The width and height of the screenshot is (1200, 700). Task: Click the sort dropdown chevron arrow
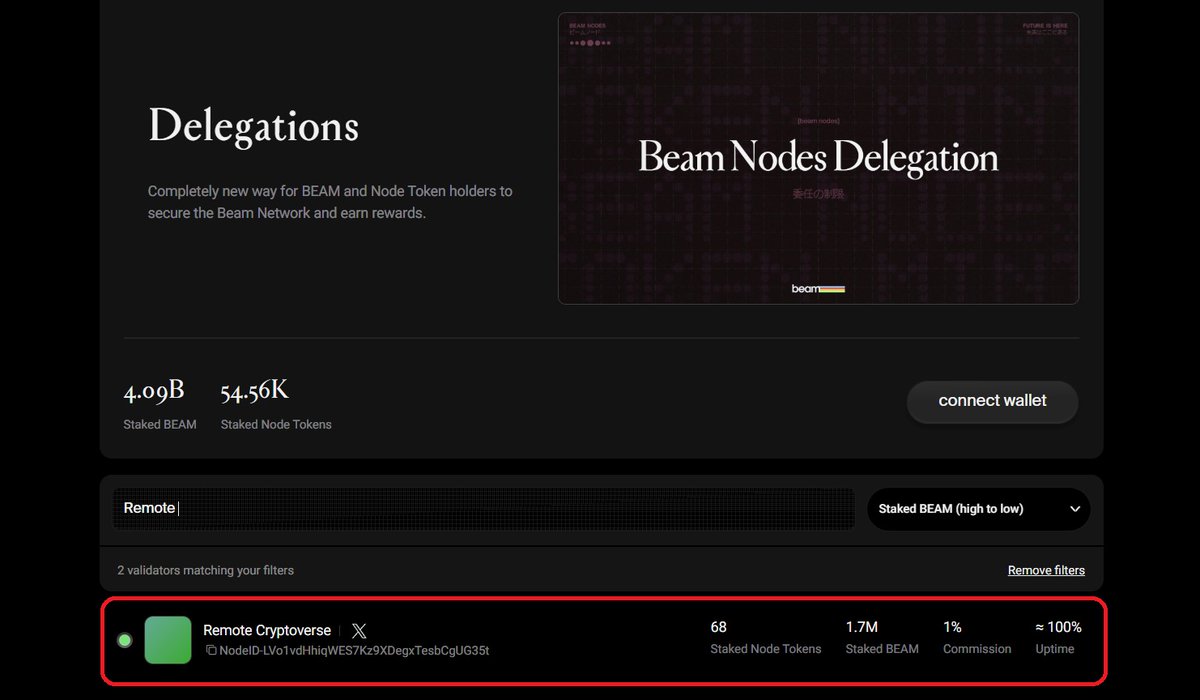1075,509
